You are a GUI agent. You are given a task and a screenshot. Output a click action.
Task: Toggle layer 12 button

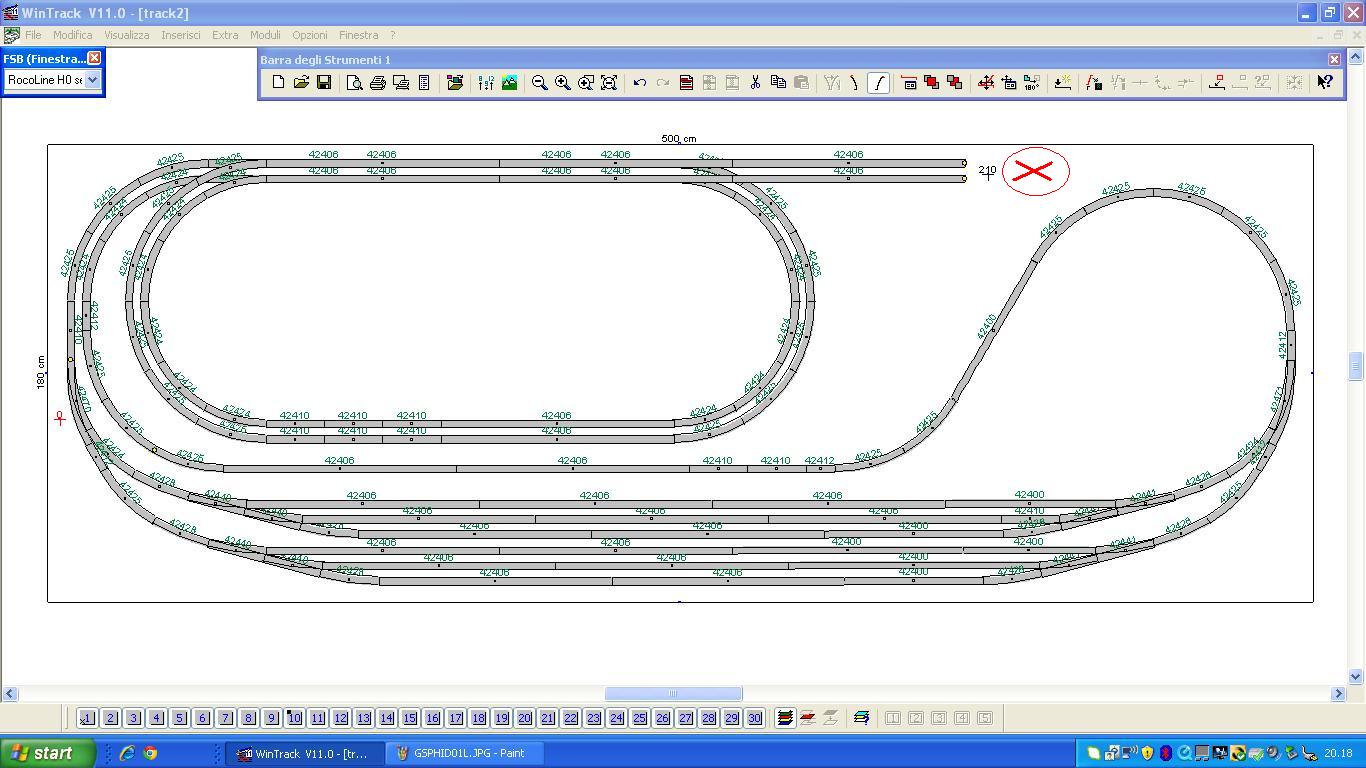[x=340, y=718]
